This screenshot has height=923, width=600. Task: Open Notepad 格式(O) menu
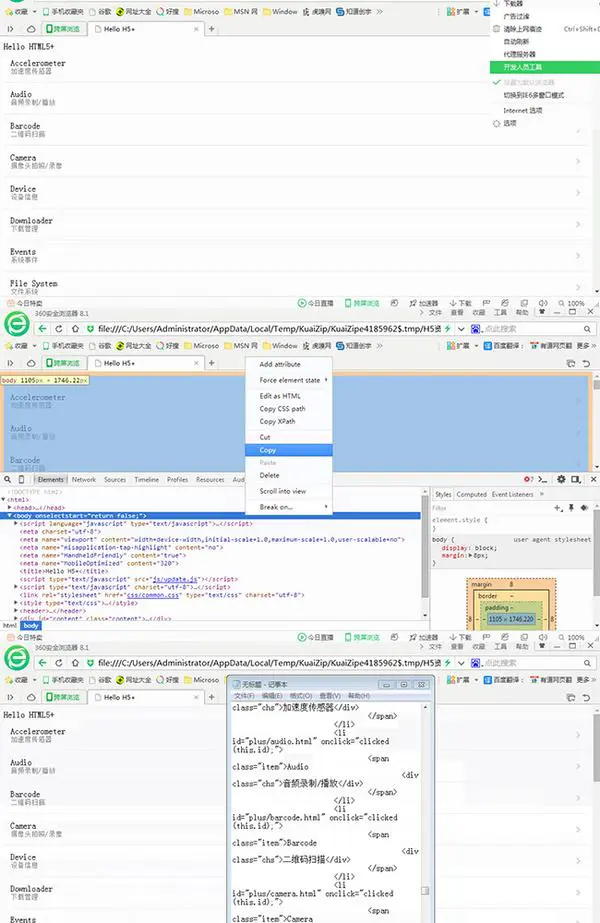click(x=301, y=696)
